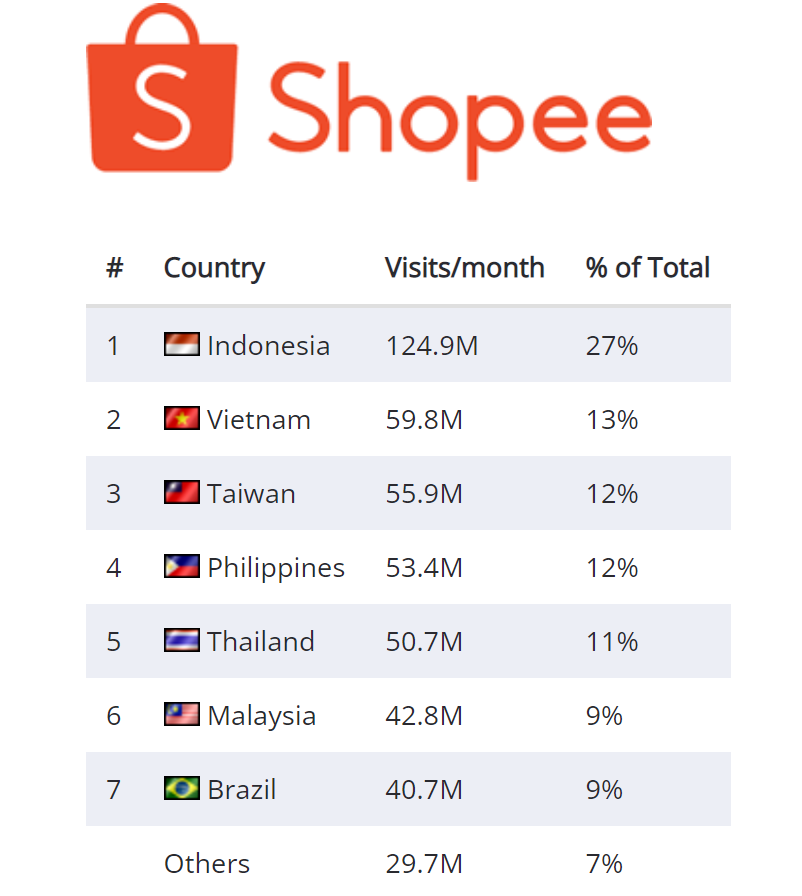Click the 124.9M visits value
802x896 pixels.
point(432,346)
